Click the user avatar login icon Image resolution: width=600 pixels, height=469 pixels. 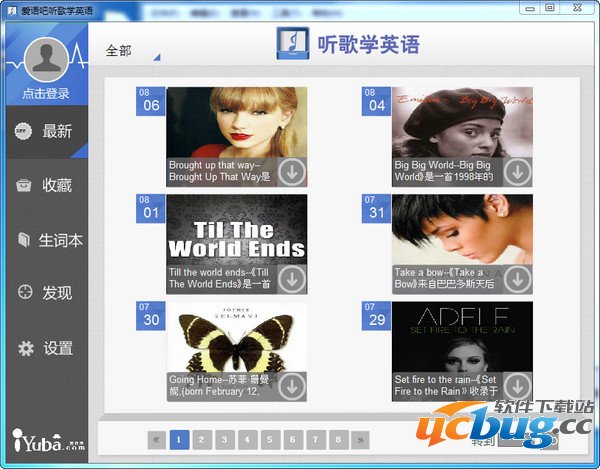pyautogui.click(x=44, y=59)
